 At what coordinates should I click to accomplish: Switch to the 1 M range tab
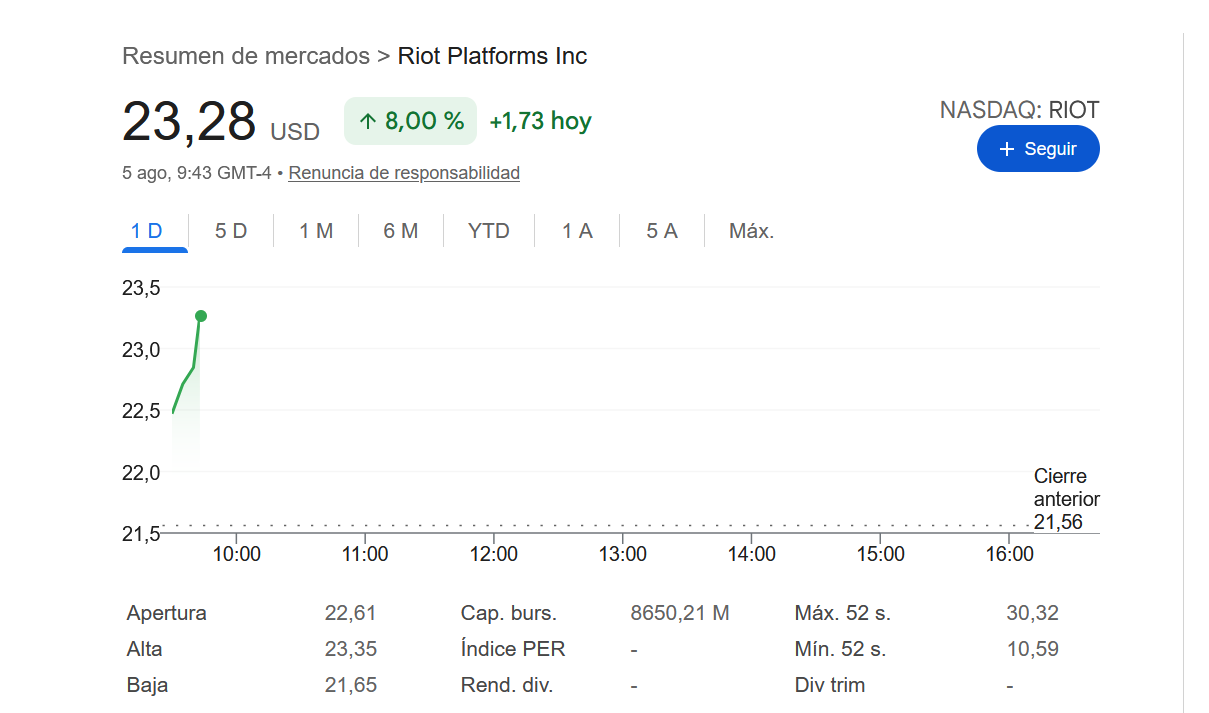[x=316, y=231]
